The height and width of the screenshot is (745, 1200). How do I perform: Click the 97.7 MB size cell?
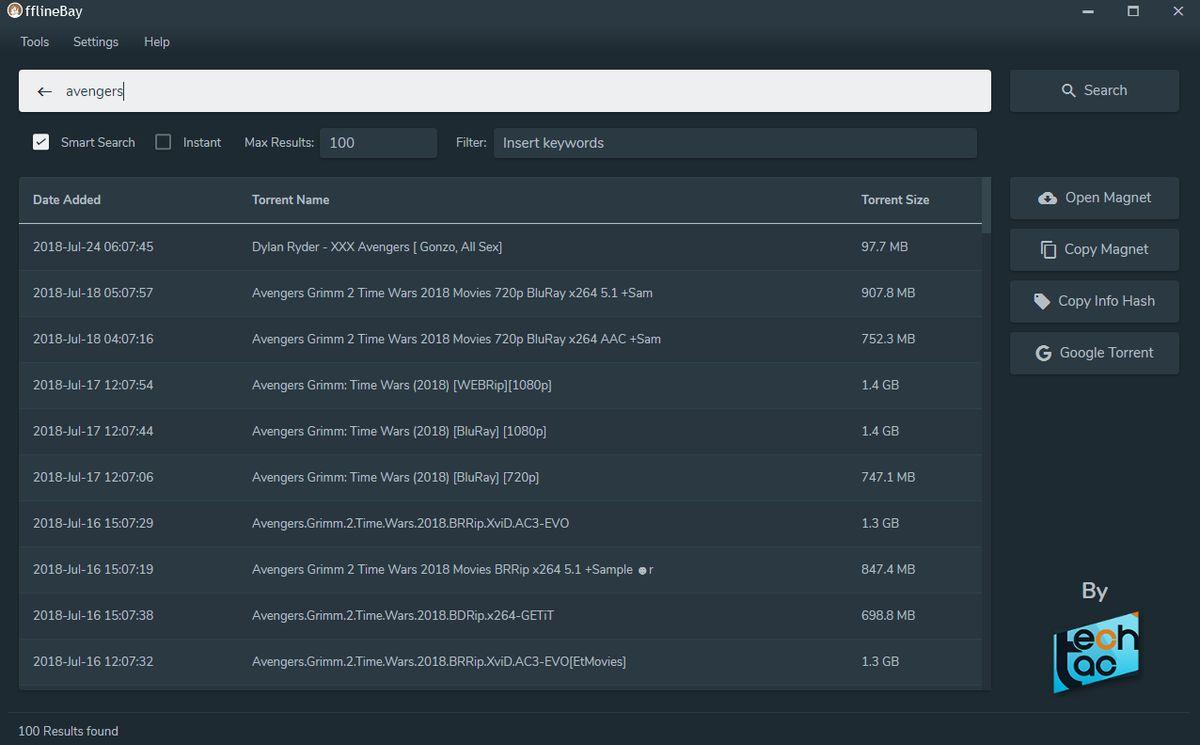pyautogui.click(x=884, y=247)
